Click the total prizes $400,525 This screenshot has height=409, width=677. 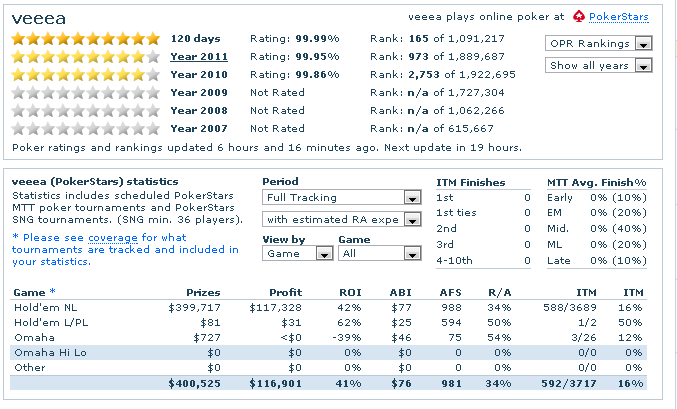pos(195,383)
